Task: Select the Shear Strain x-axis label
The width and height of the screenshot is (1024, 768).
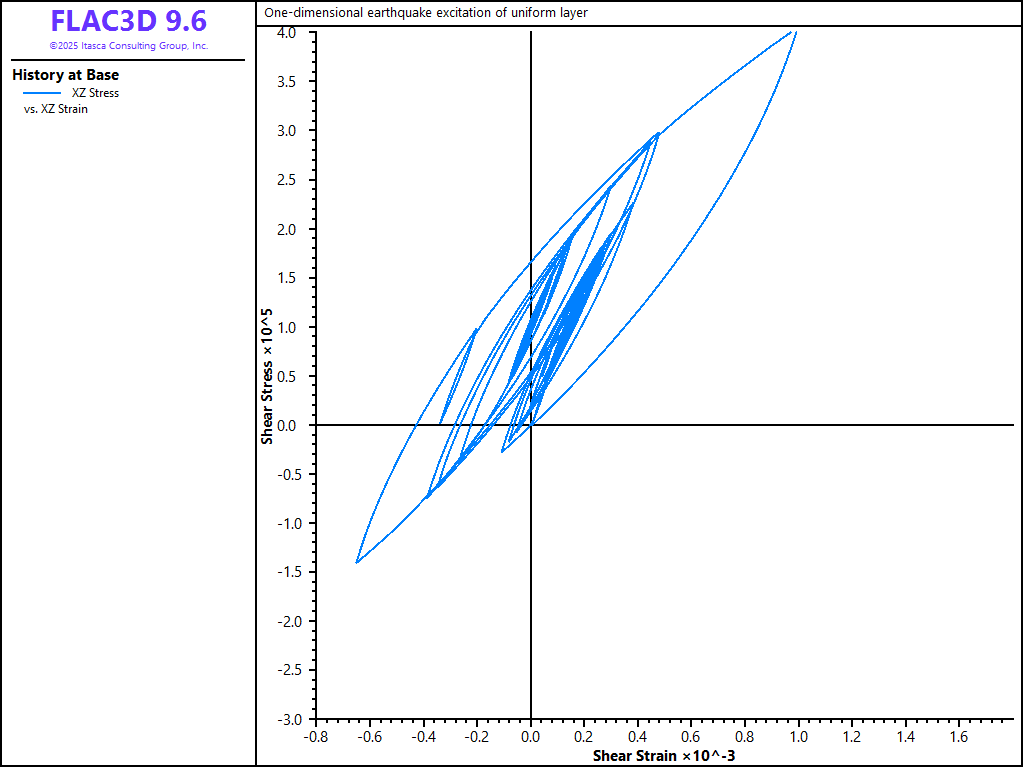Action: 664,756
